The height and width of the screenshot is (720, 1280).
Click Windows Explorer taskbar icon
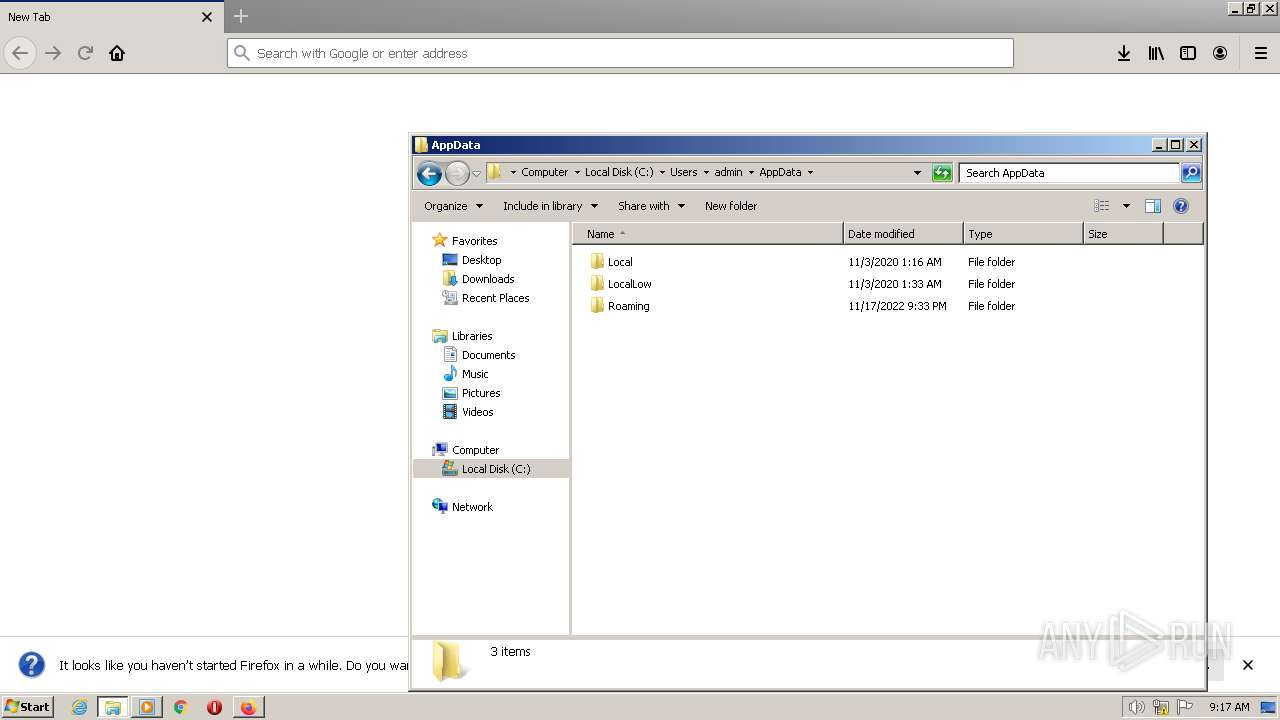[x=113, y=707]
